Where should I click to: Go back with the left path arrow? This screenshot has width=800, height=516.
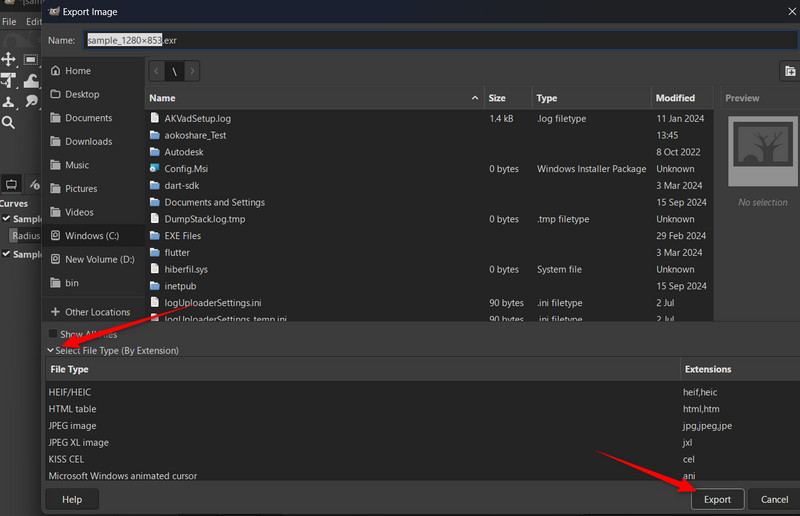[x=157, y=71]
